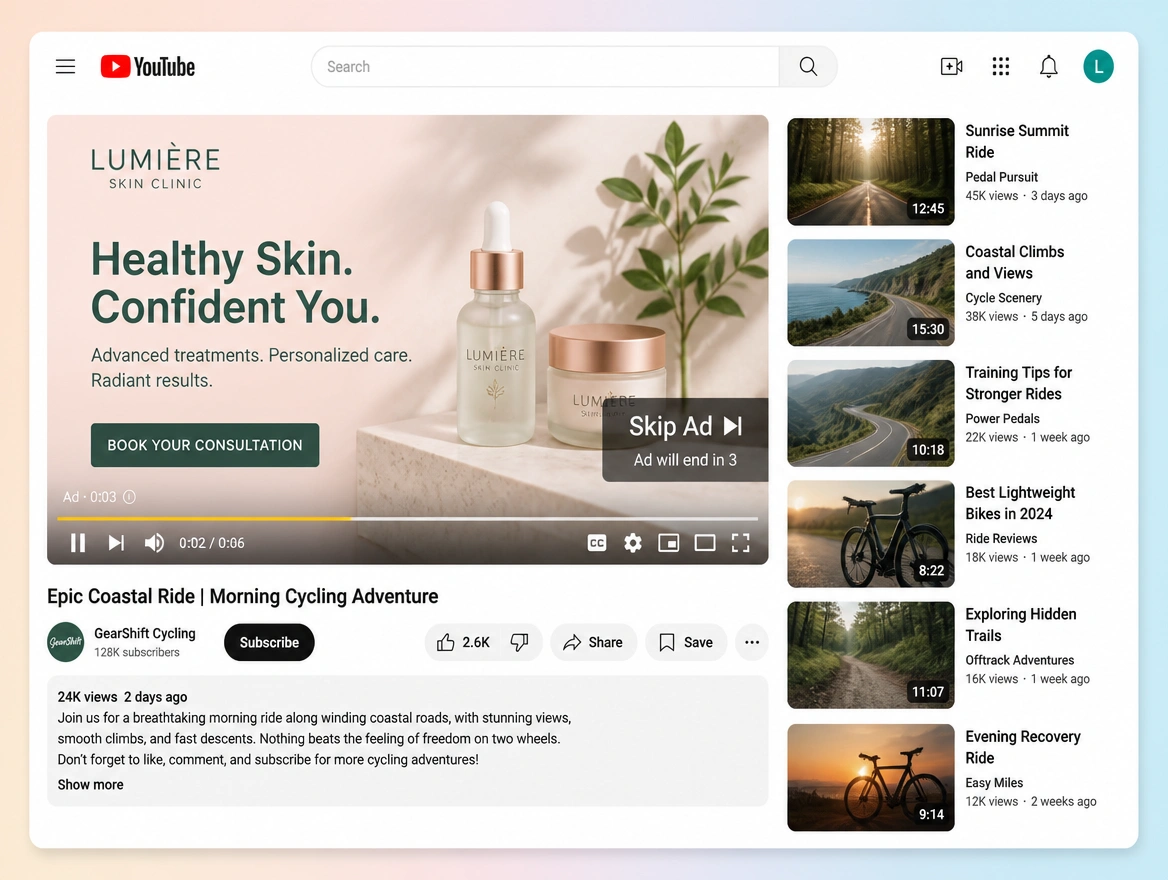Viewport: 1168px width, 880px height.
Task: Enable miniplayer mode
Action: click(x=668, y=543)
